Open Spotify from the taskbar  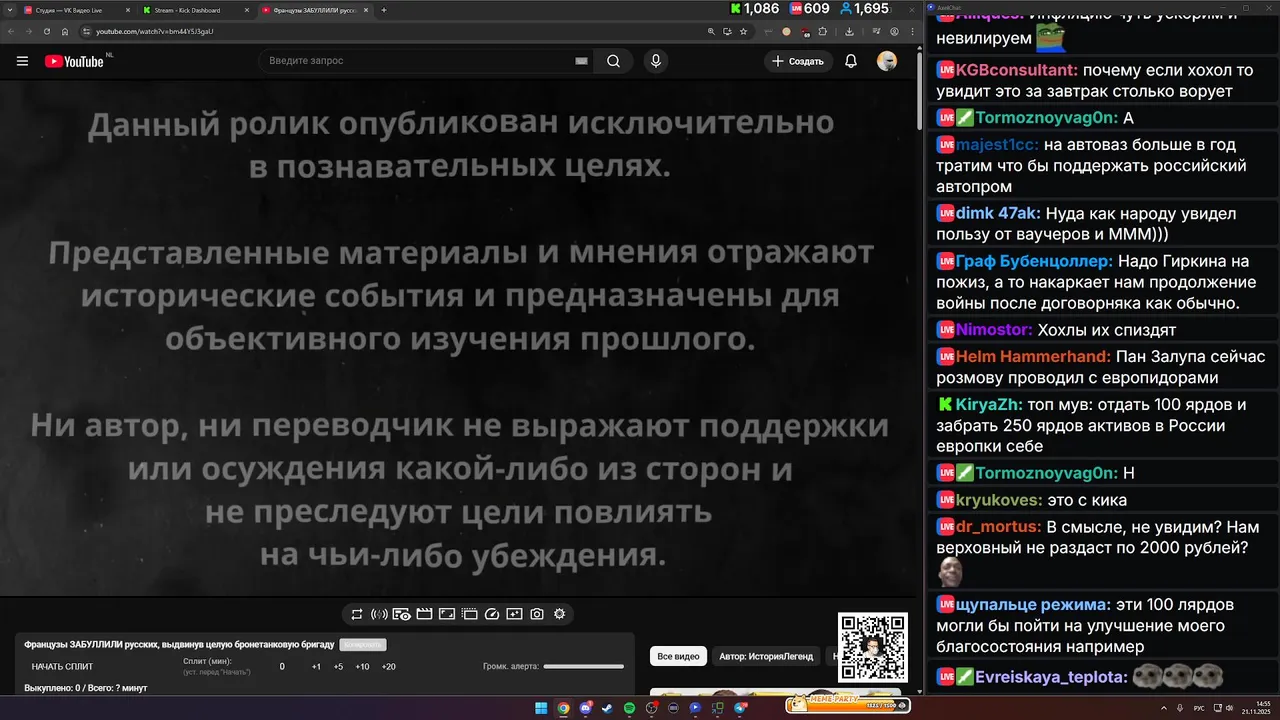click(x=629, y=708)
